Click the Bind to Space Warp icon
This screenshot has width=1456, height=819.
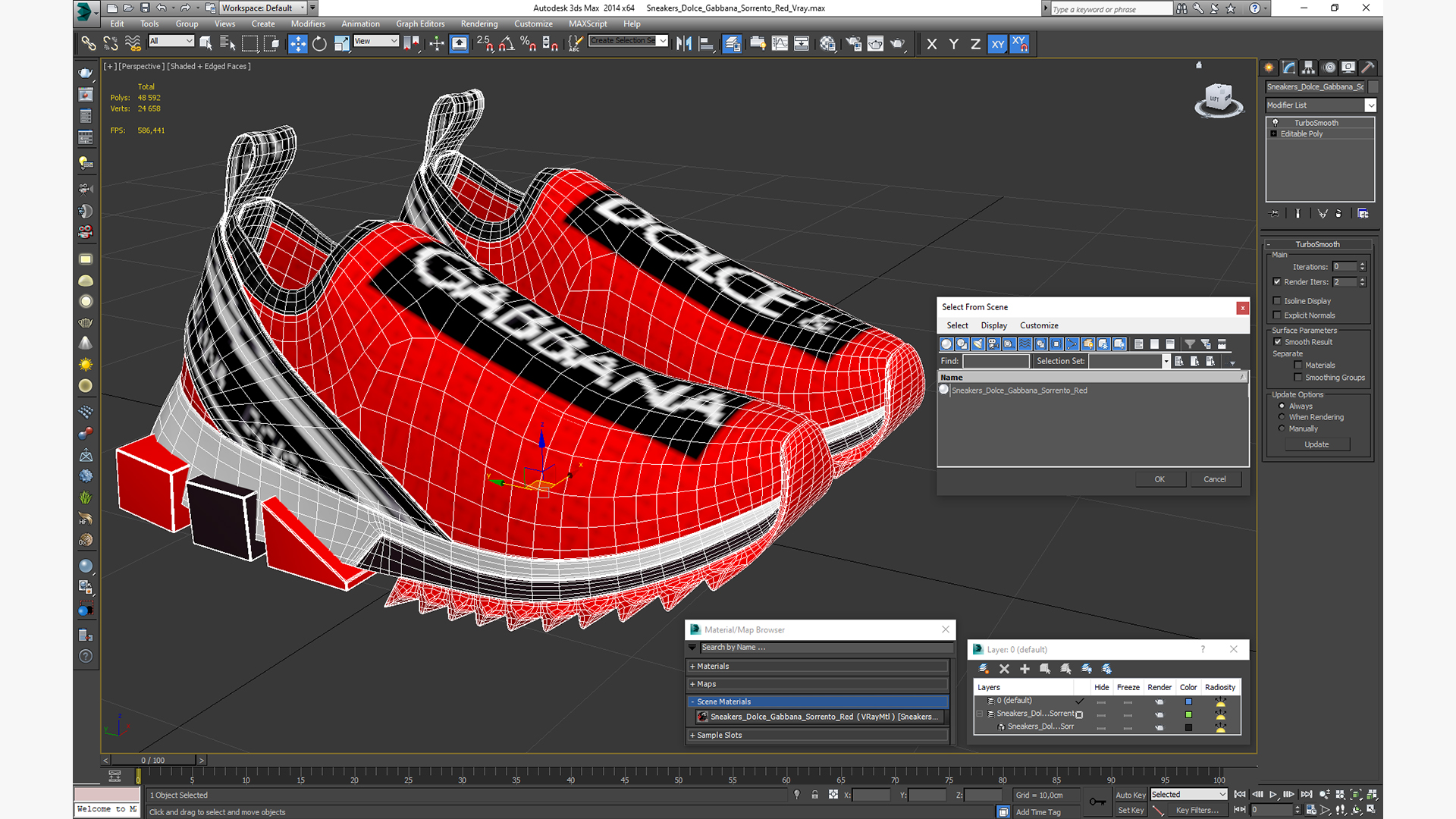pyautogui.click(x=133, y=44)
